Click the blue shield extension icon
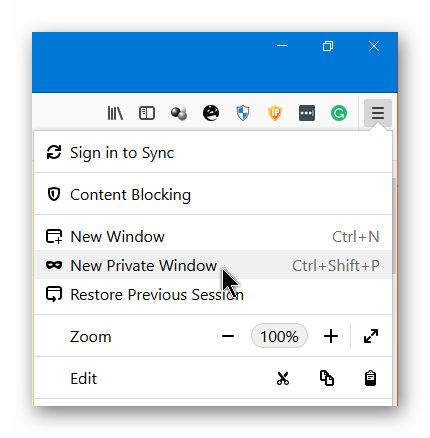430x438 pixels. click(x=243, y=113)
